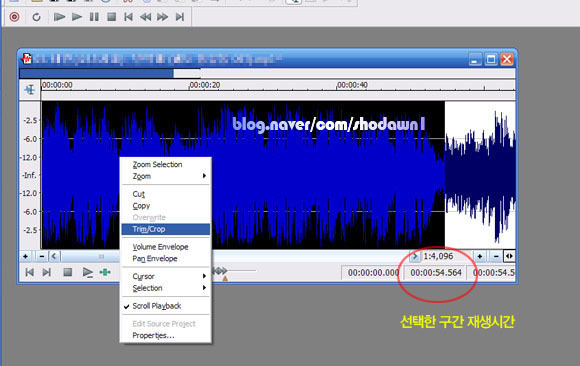Expand the Zoom submenu in the context menu
Screen dimensions: 580x366
(166, 176)
